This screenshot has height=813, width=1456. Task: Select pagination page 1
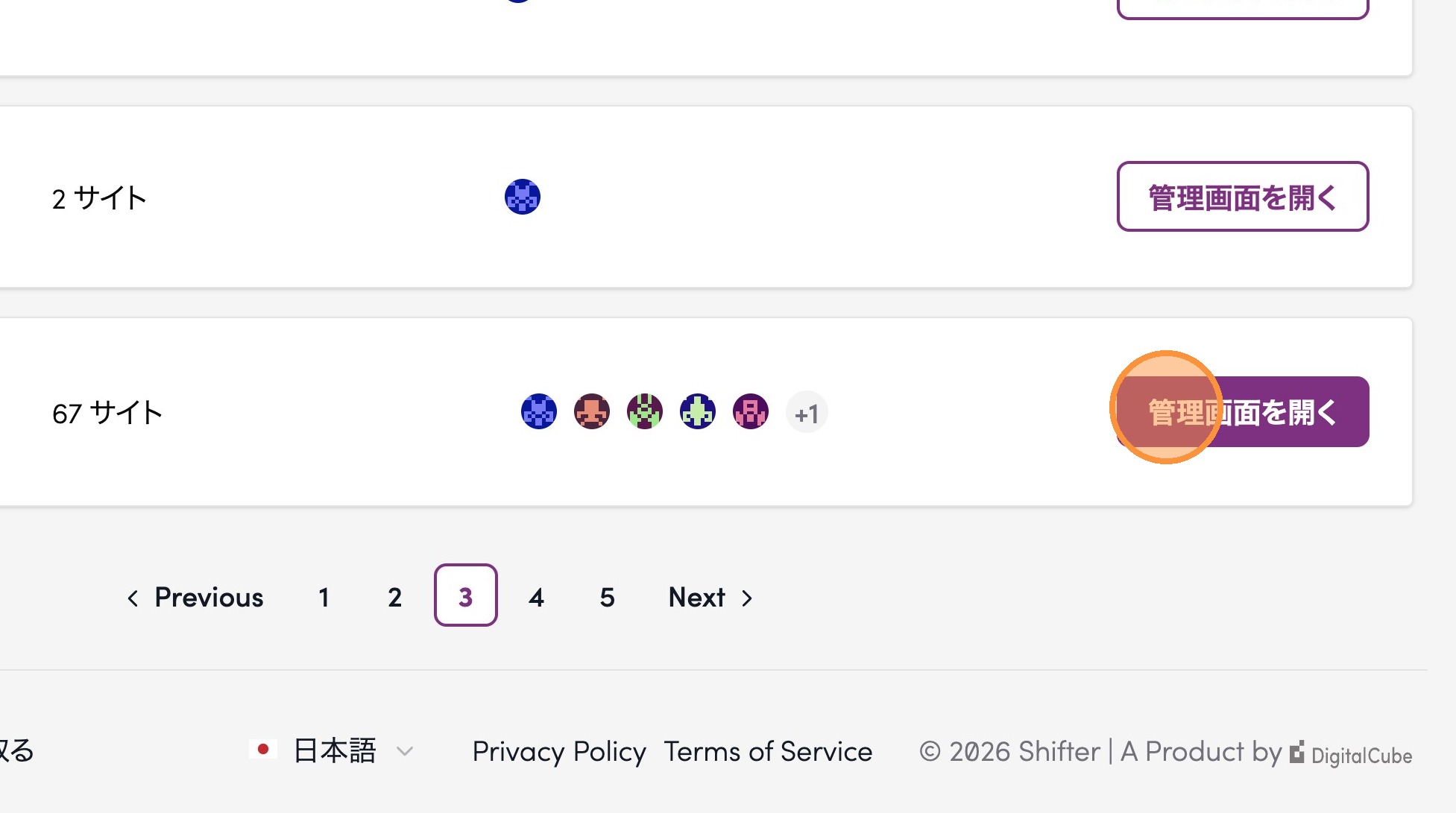point(324,597)
